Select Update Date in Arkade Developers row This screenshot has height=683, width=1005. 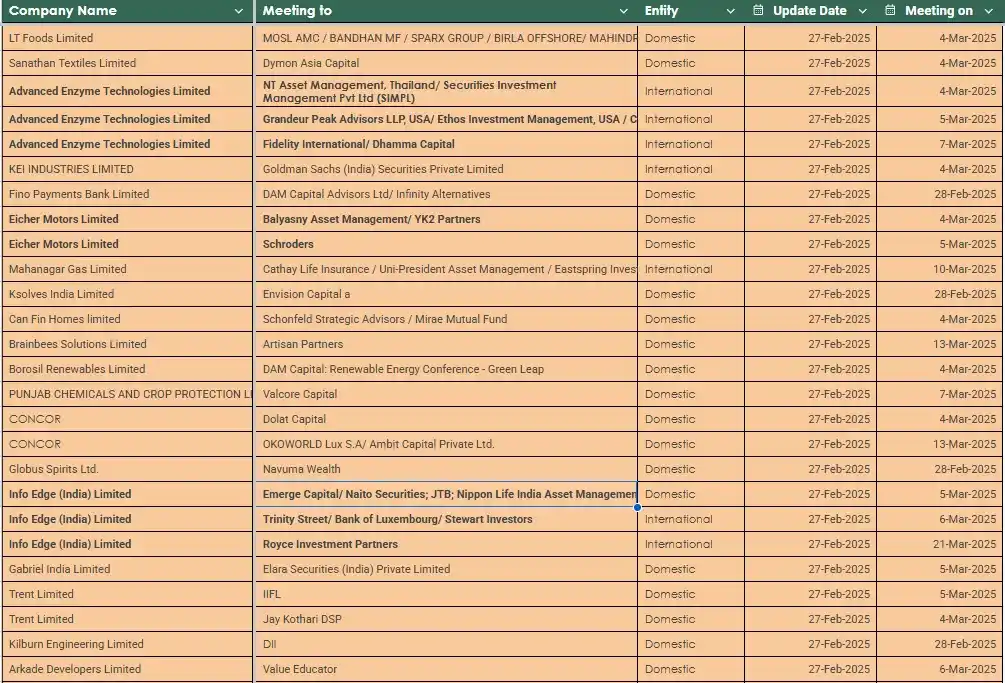811,669
